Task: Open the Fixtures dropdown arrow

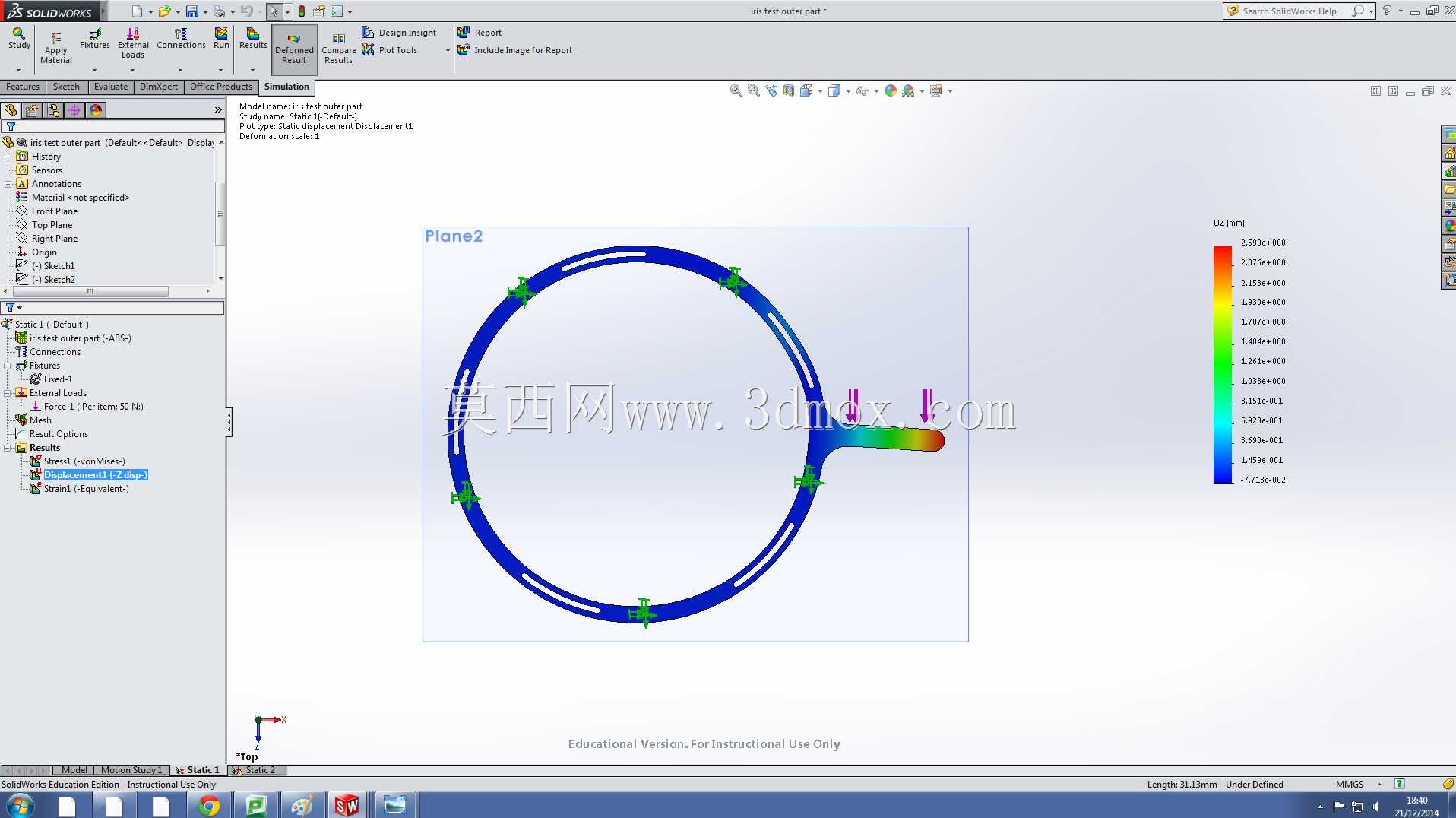Action: (x=95, y=70)
